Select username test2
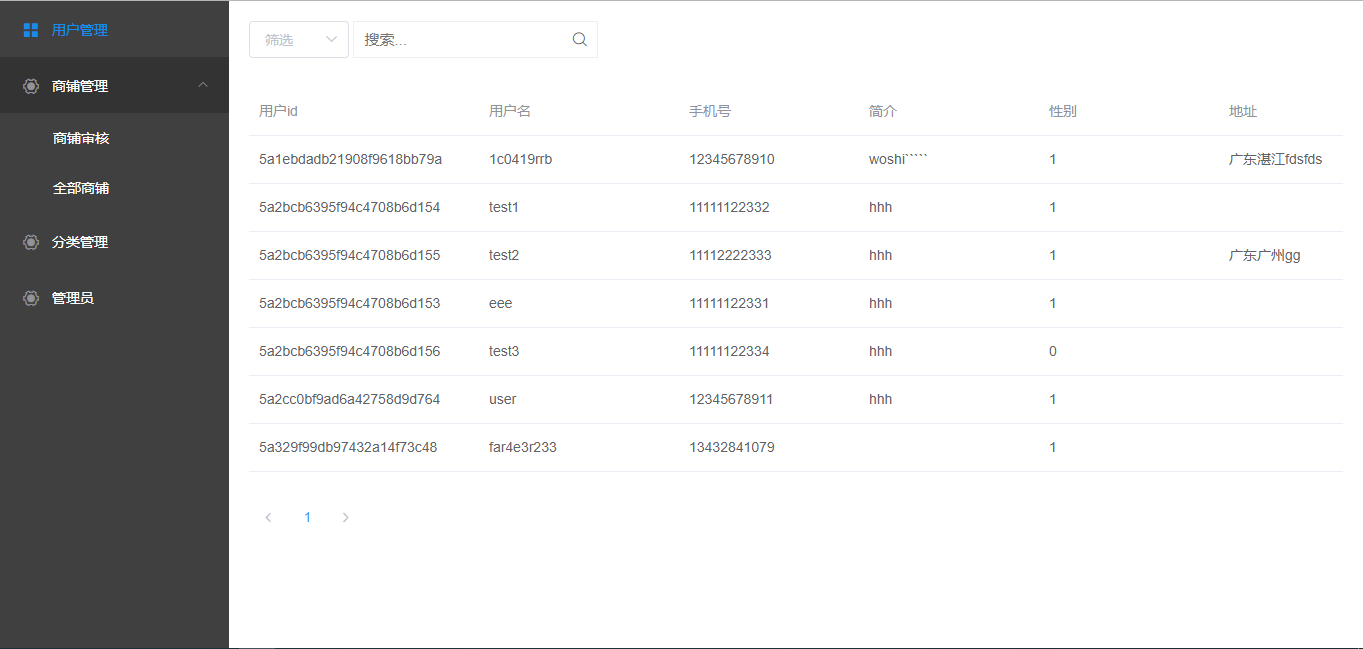 coord(504,255)
